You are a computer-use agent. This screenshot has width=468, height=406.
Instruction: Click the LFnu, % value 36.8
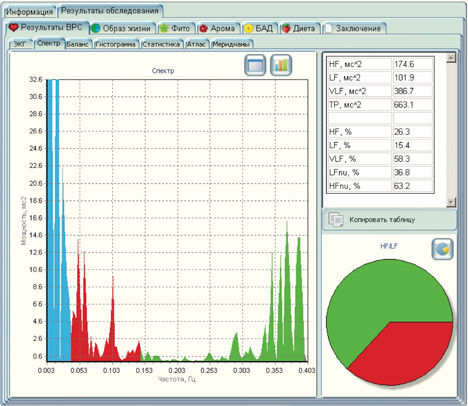pos(413,172)
